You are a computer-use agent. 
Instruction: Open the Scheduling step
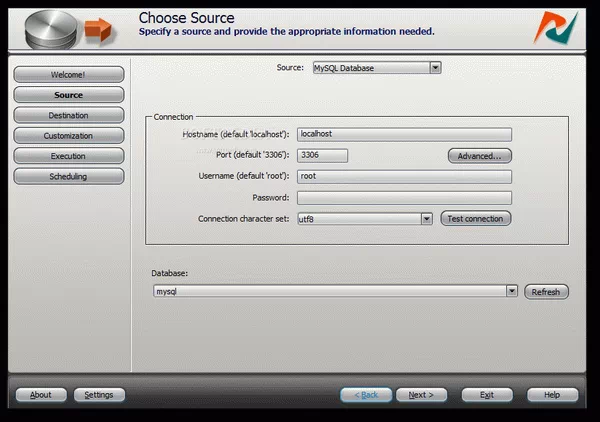[69, 176]
